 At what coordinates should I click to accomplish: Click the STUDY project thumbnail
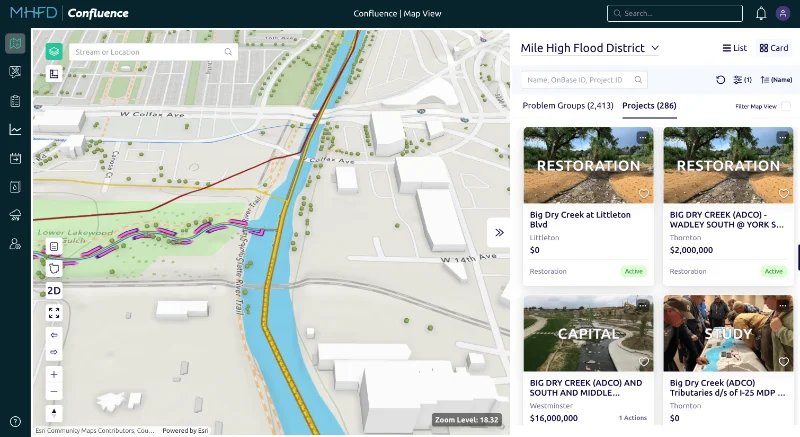[x=728, y=333]
